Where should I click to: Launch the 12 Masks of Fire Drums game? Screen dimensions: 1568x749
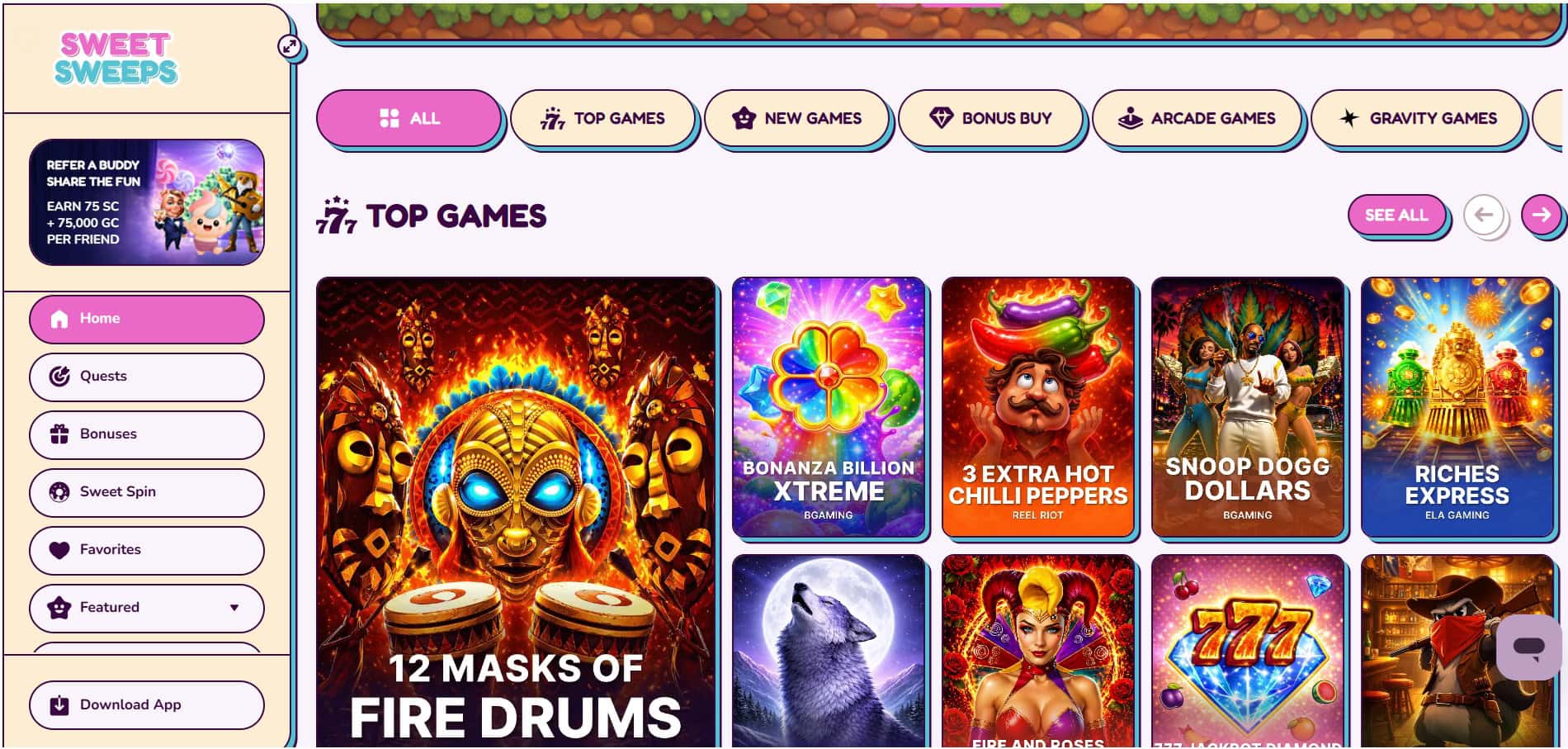coord(516,512)
